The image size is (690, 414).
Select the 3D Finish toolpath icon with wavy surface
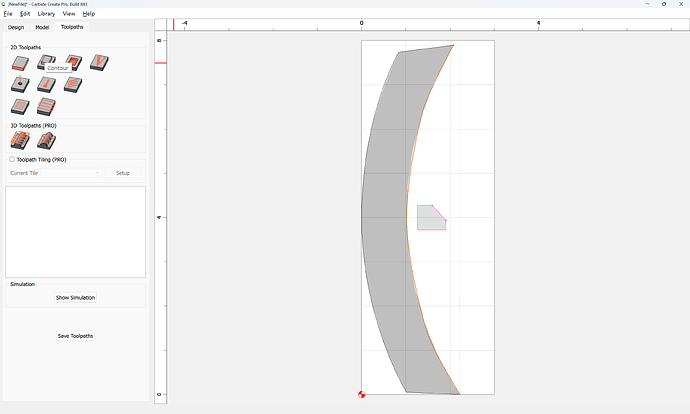(46, 141)
